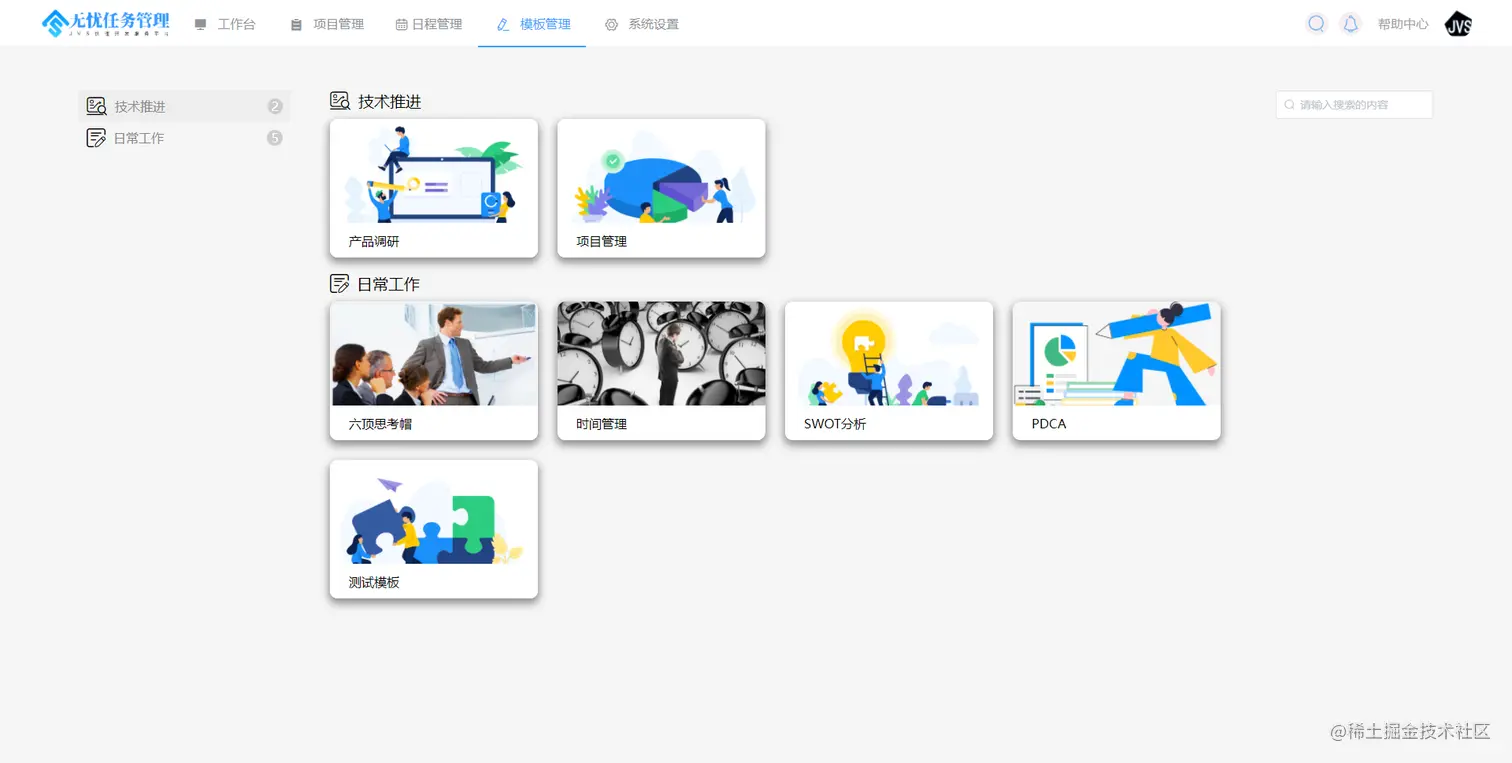Choose the PDCA template card
Viewport: 1512px width, 763px height.
coord(1116,371)
